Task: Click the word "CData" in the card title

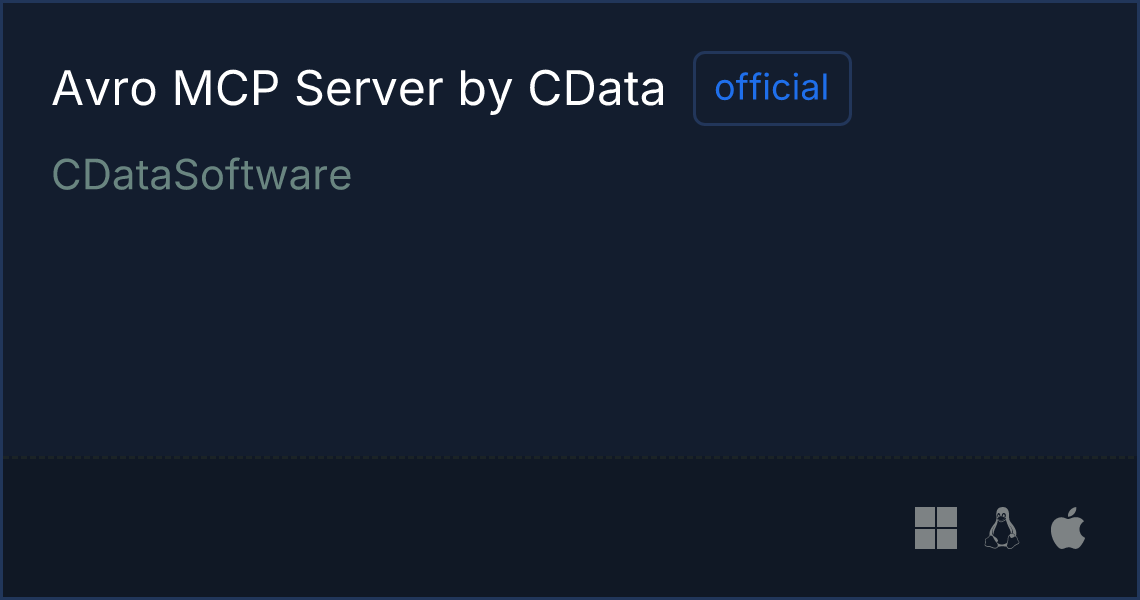Action: pos(596,89)
